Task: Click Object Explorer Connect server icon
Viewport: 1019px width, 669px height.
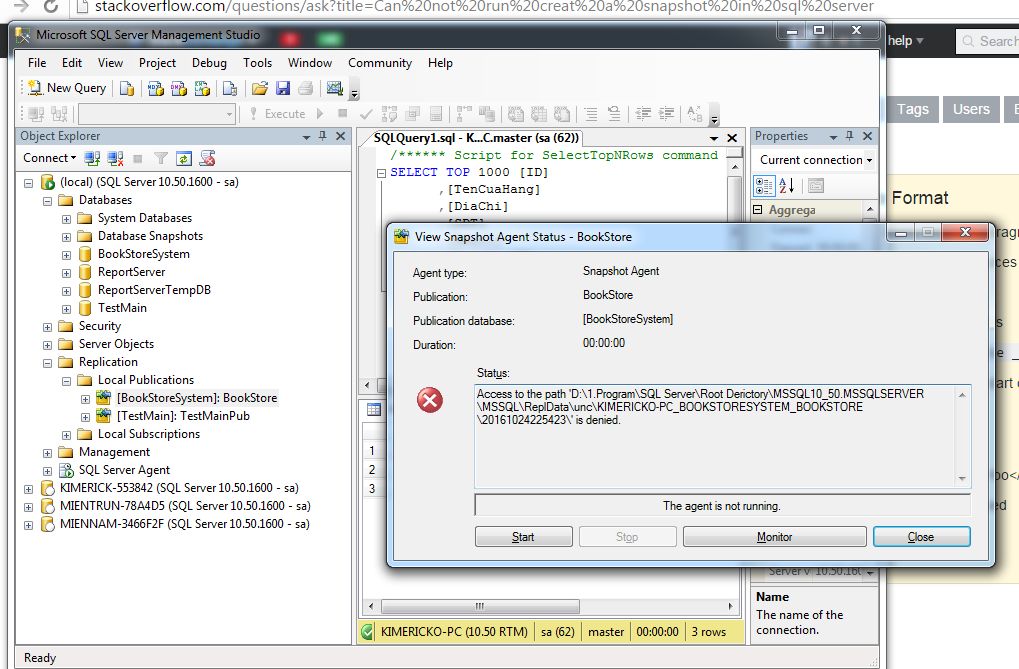Action: [x=92, y=158]
